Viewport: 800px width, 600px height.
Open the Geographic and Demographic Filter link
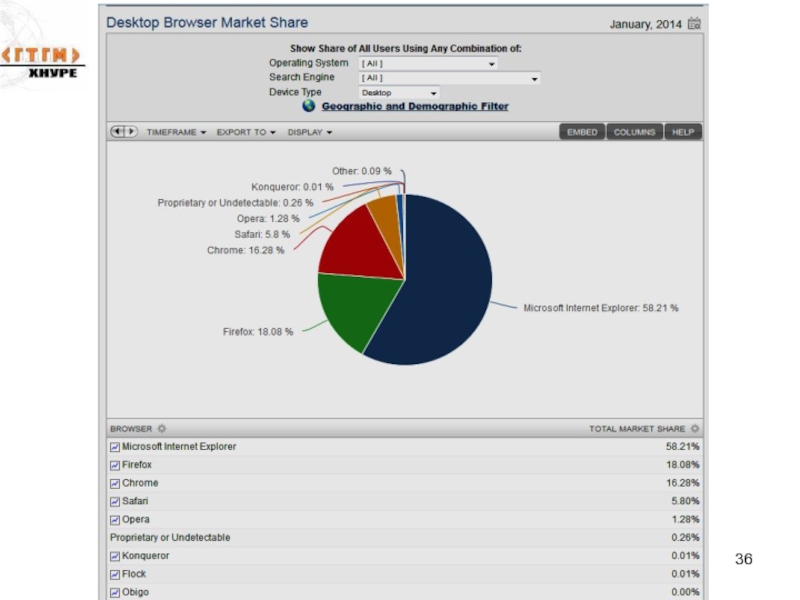tap(414, 106)
